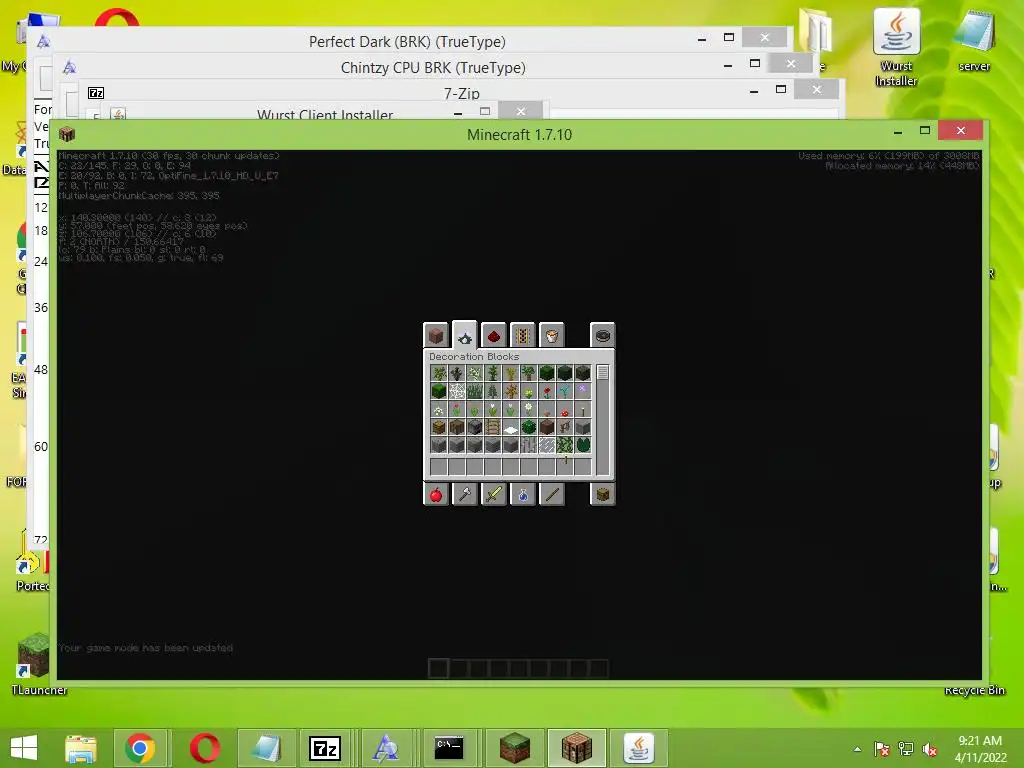Viewport: 1024px width, 768px height.
Task: Pick the dark spruce sapling item
Action: [456, 373]
